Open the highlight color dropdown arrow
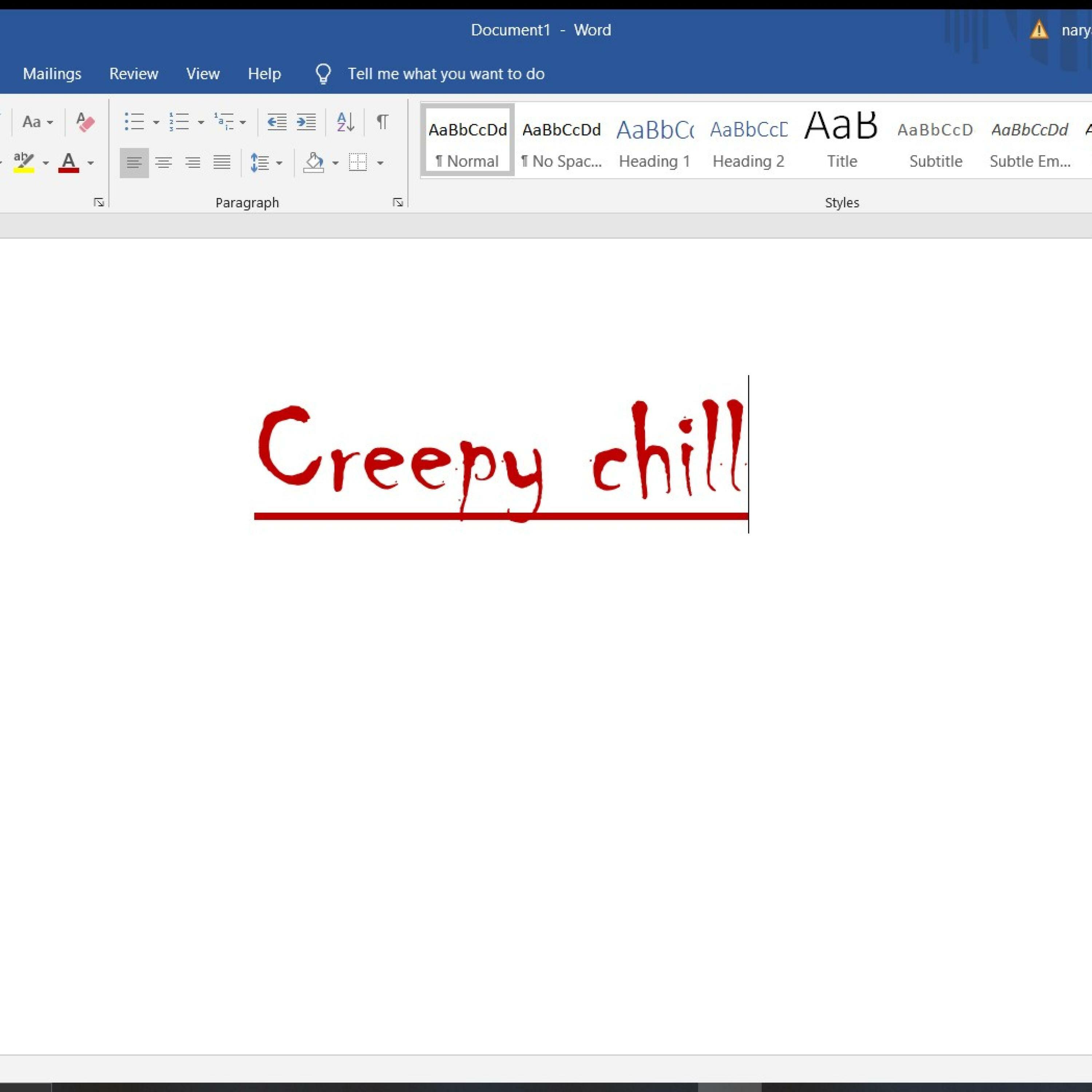The width and height of the screenshot is (1092, 1092). click(46, 163)
